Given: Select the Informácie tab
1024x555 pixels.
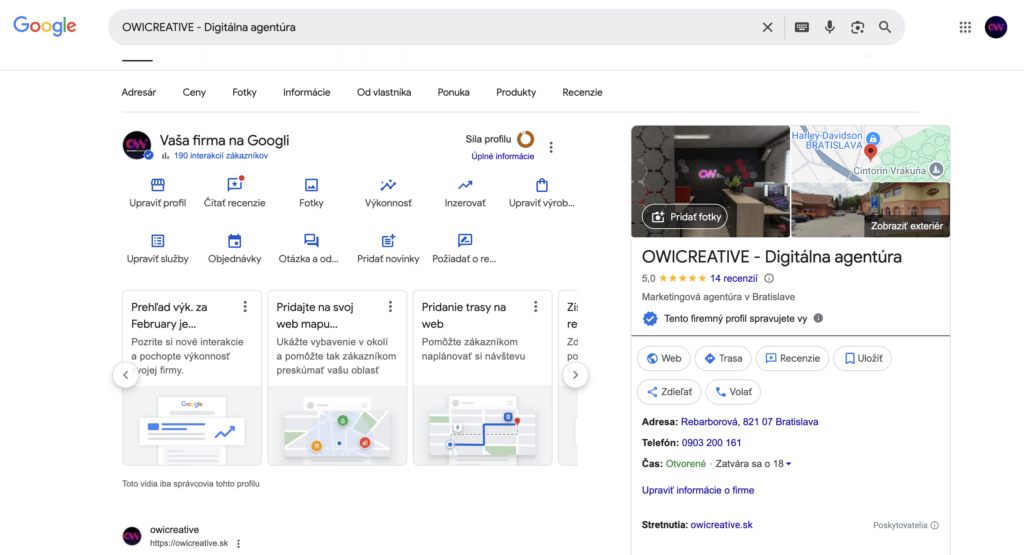Looking at the screenshot, I should click(x=306, y=93).
